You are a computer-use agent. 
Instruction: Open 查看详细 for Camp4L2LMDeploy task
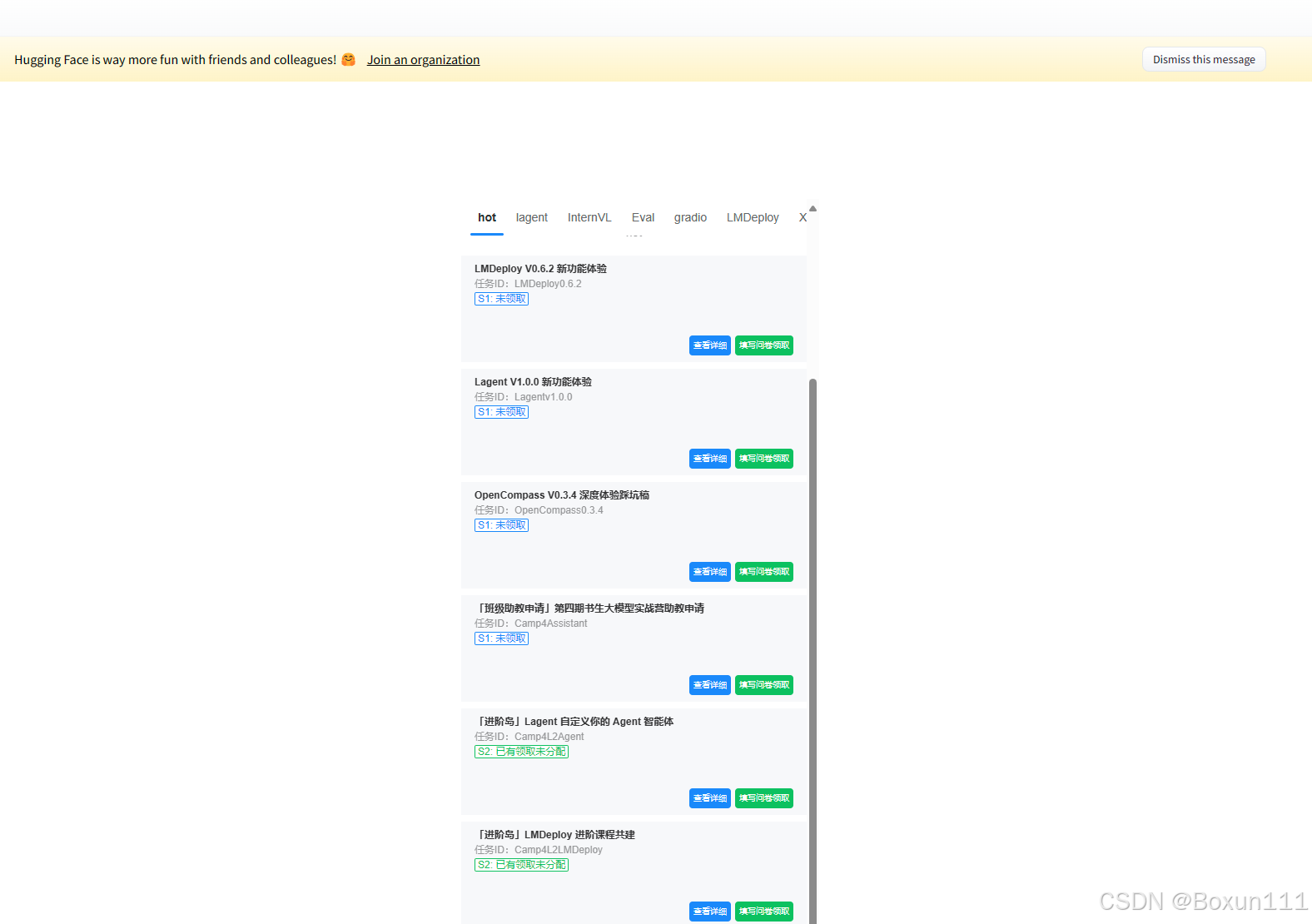pyautogui.click(x=710, y=912)
